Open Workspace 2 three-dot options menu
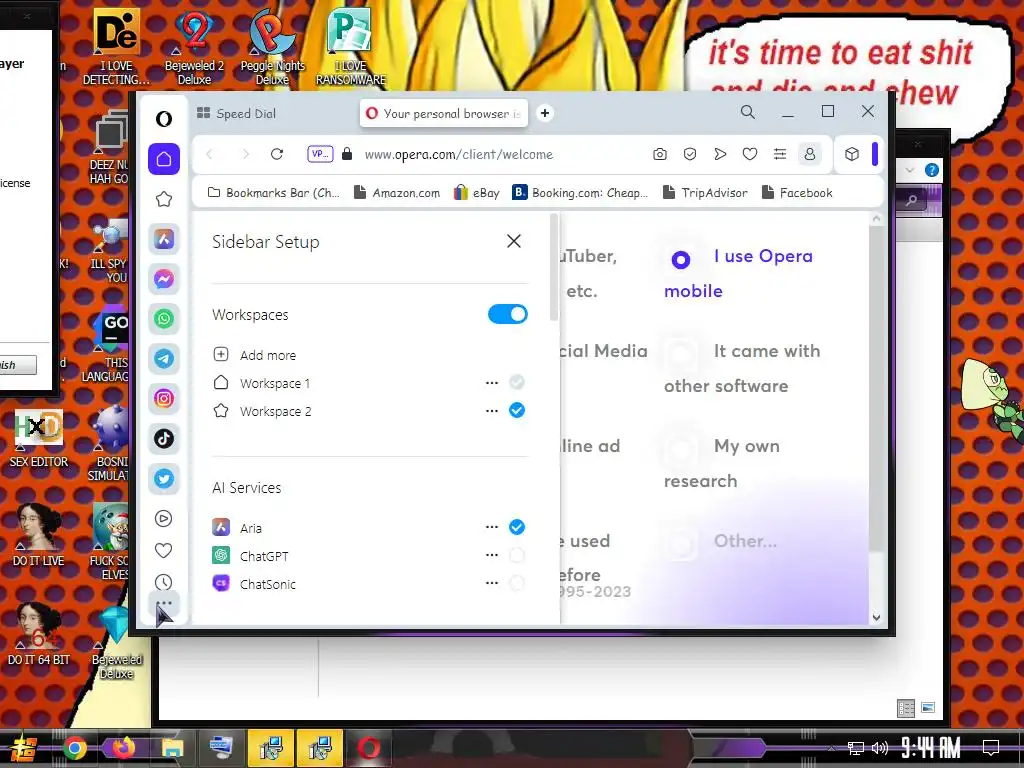1024x768 pixels. 492,411
